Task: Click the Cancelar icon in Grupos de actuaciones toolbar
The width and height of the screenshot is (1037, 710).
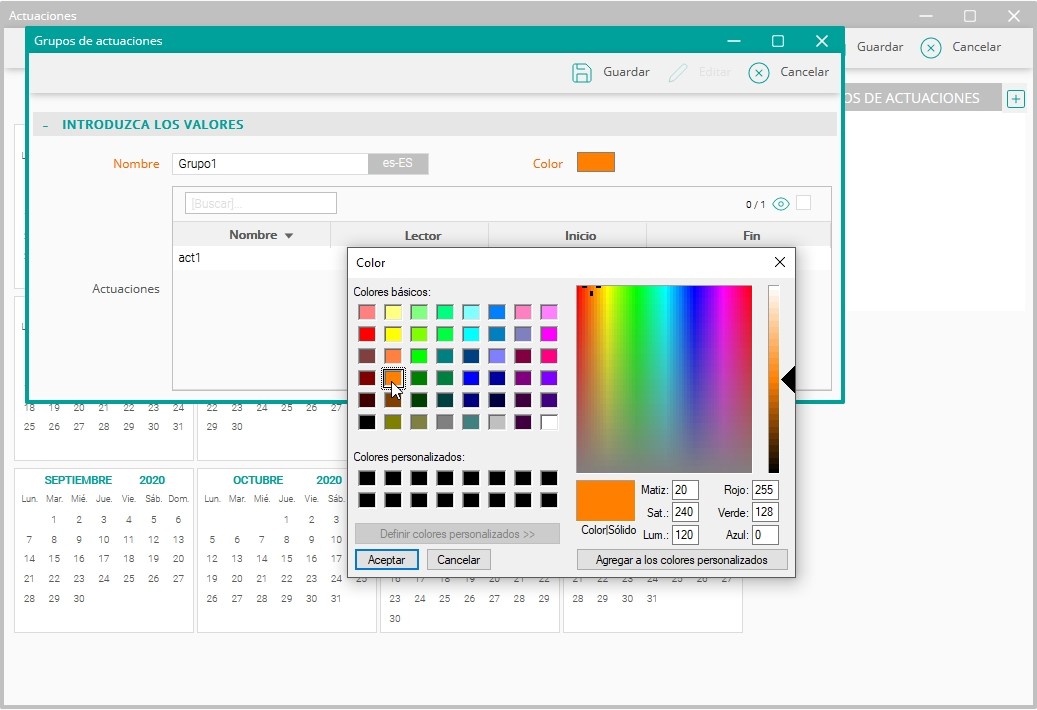Action: (759, 73)
